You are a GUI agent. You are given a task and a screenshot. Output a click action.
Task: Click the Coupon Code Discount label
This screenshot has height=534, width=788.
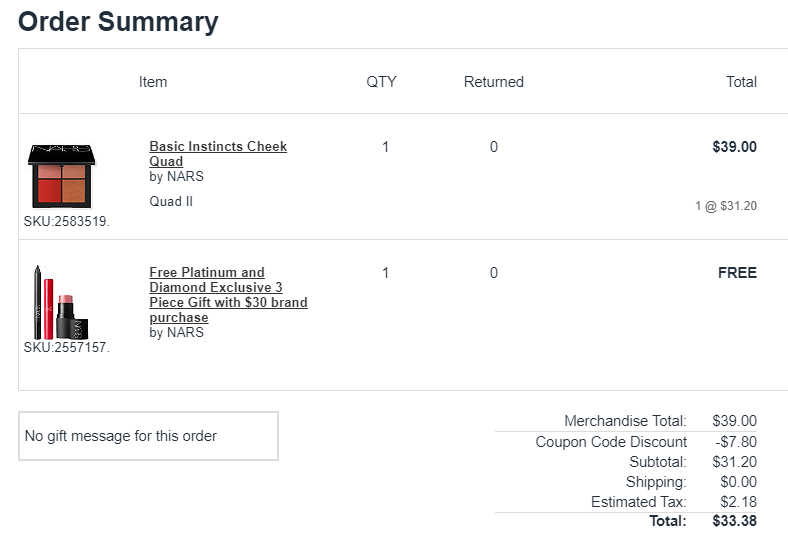pyautogui.click(x=611, y=442)
